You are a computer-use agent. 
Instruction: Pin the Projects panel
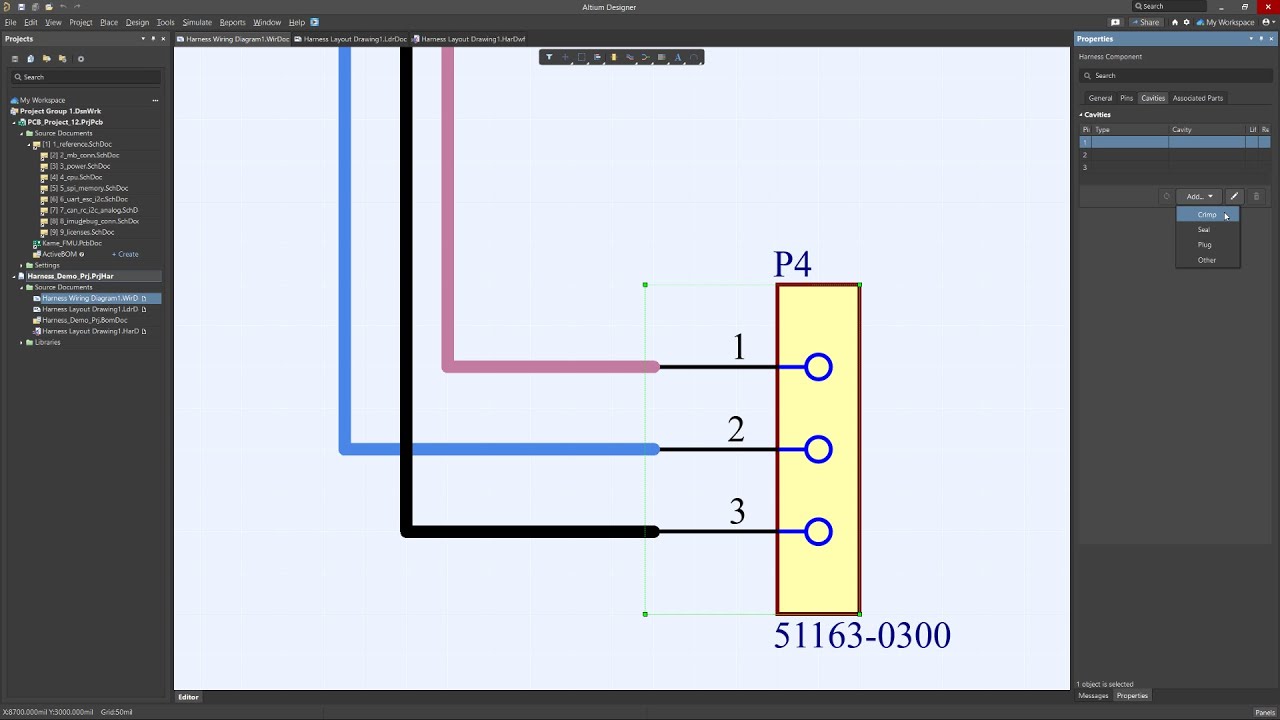coord(153,39)
